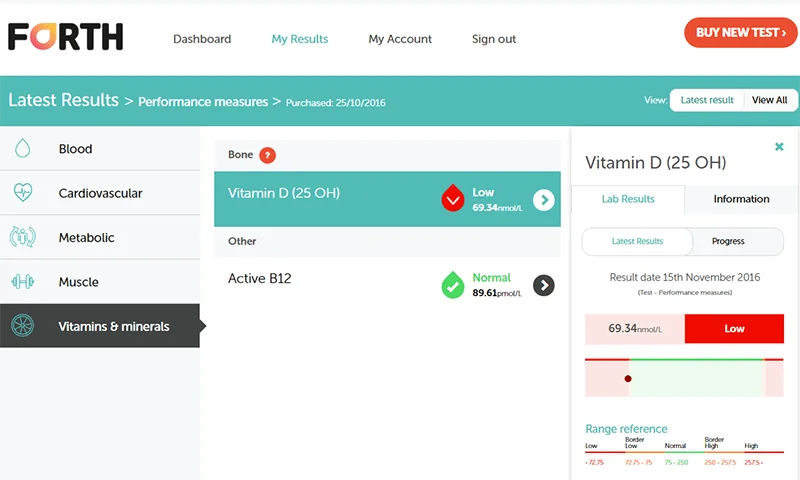Click the Forth logo
This screenshot has height=480, width=800.
pyautogui.click(x=65, y=37)
